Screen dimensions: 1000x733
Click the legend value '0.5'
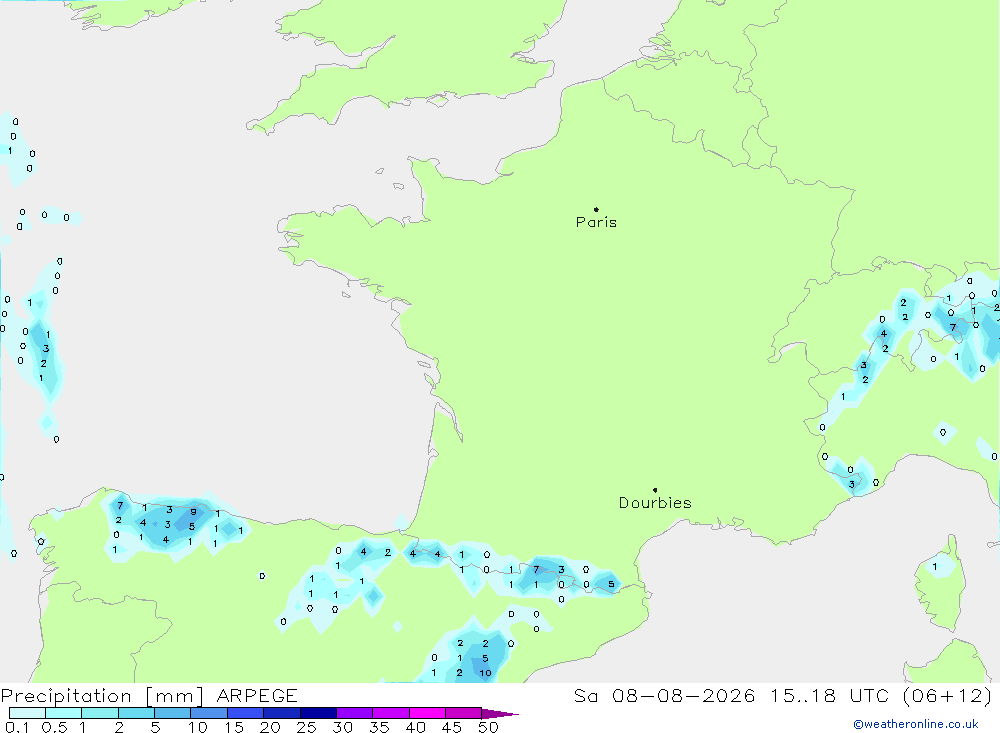54,727
